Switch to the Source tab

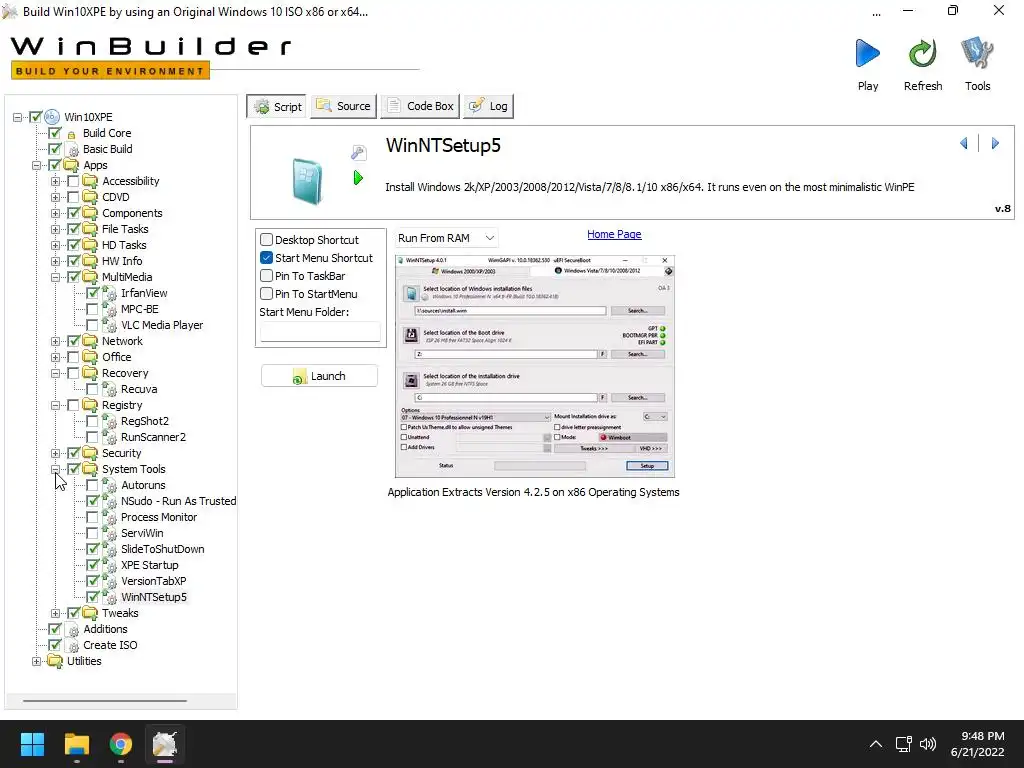click(x=344, y=106)
